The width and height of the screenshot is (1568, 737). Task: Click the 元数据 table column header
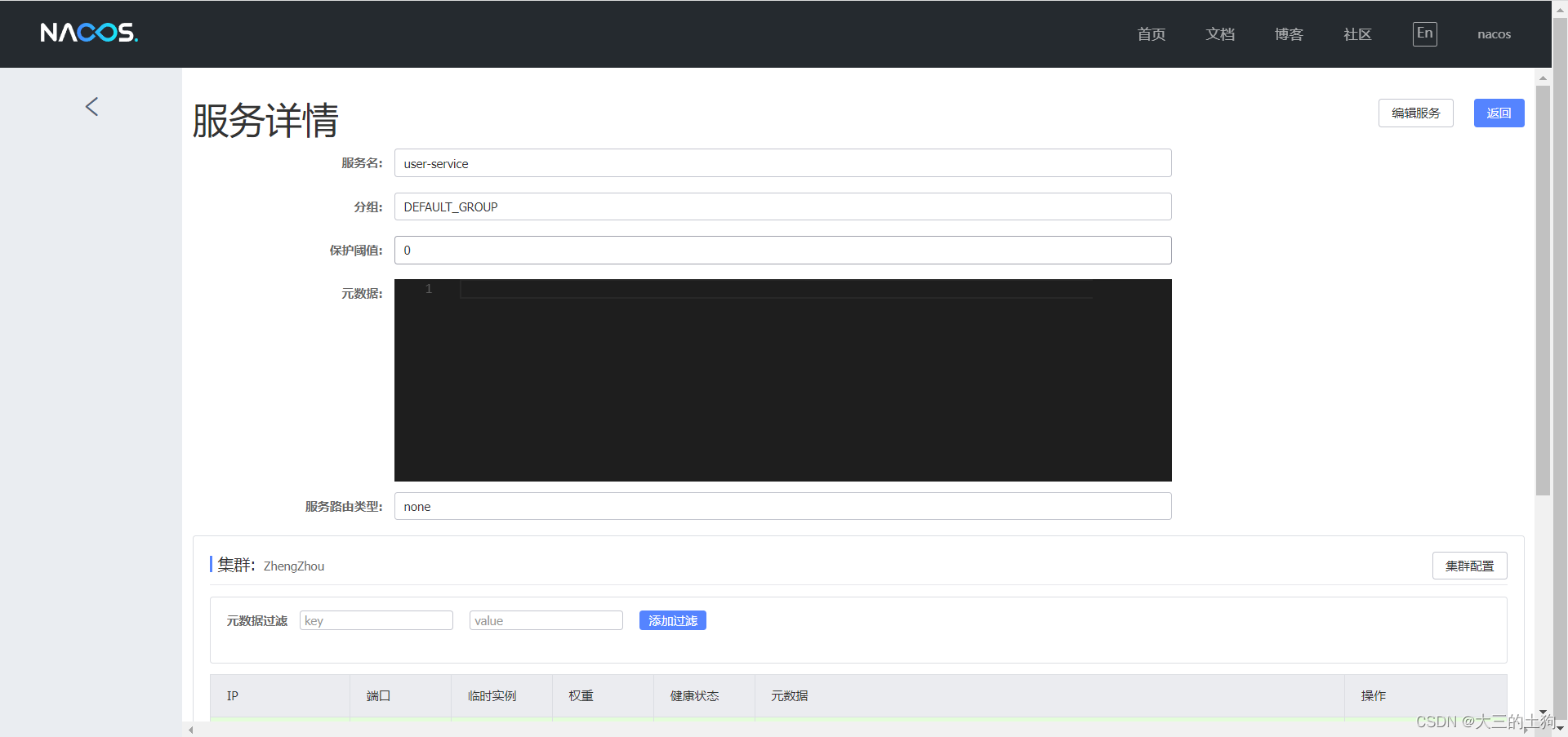point(1049,696)
